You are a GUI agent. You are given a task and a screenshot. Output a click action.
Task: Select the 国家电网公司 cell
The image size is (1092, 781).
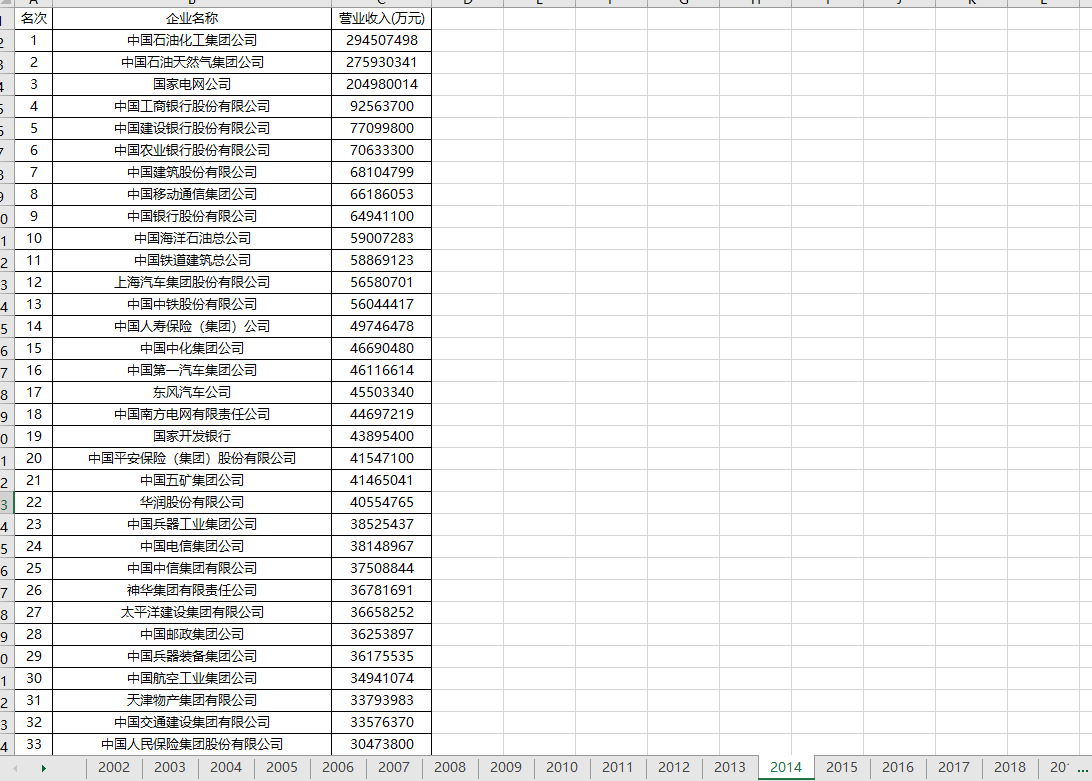[x=192, y=84]
